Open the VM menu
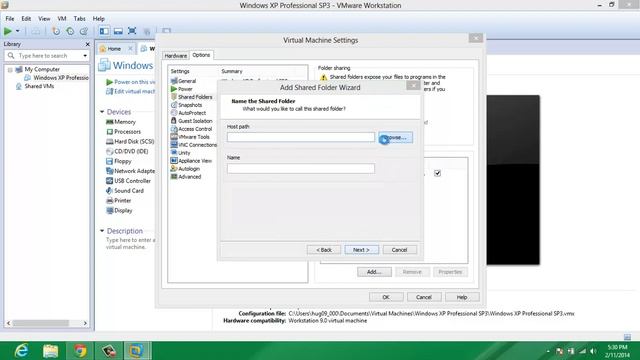This screenshot has height=360, width=640. tap(62, 18)
